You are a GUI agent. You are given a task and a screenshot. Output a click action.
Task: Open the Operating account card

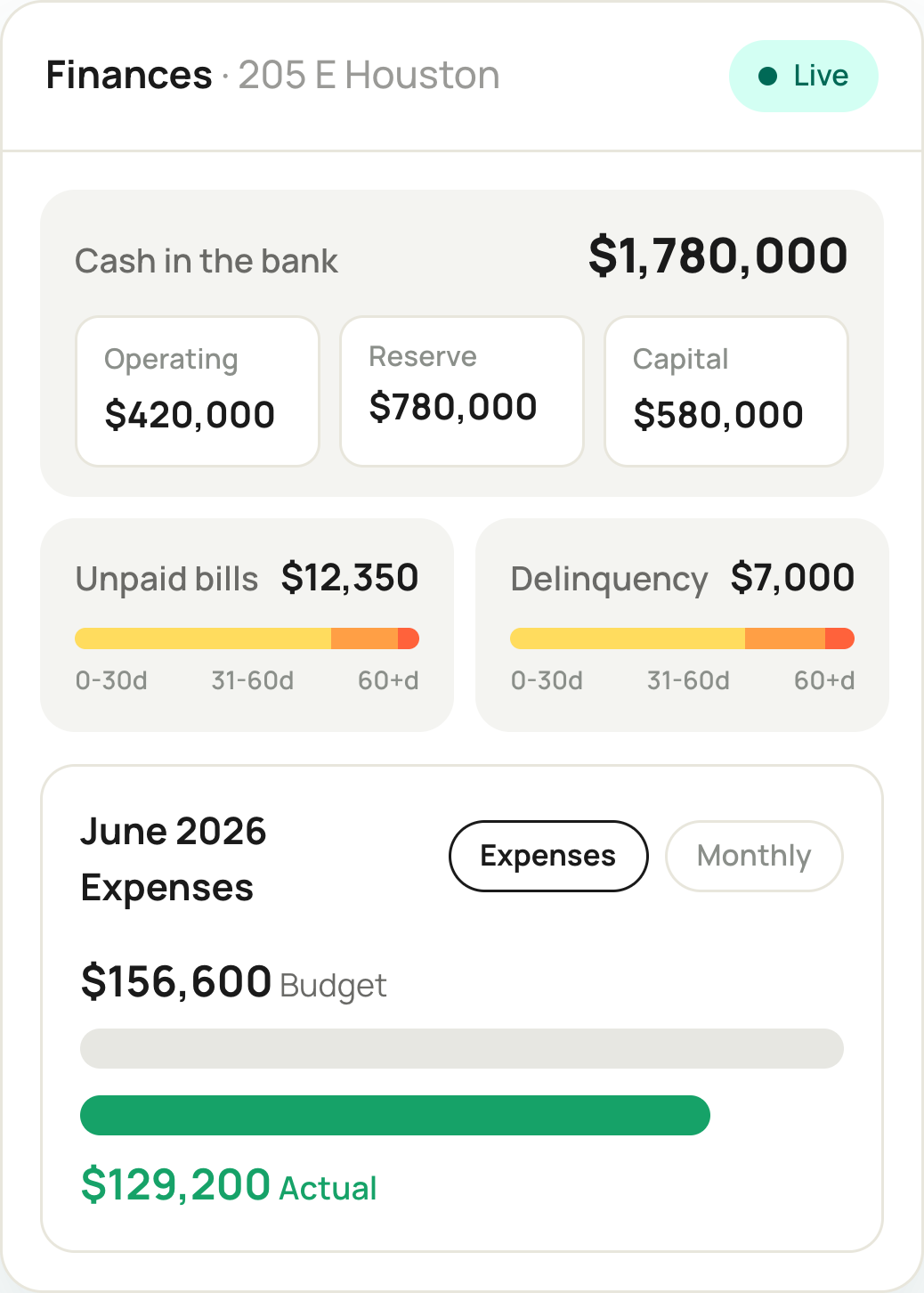[198, 391]
